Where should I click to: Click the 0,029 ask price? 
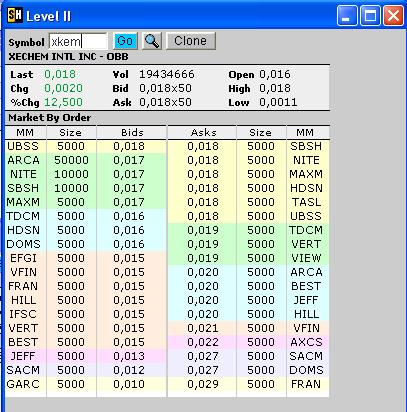click(x=203, y=384)
